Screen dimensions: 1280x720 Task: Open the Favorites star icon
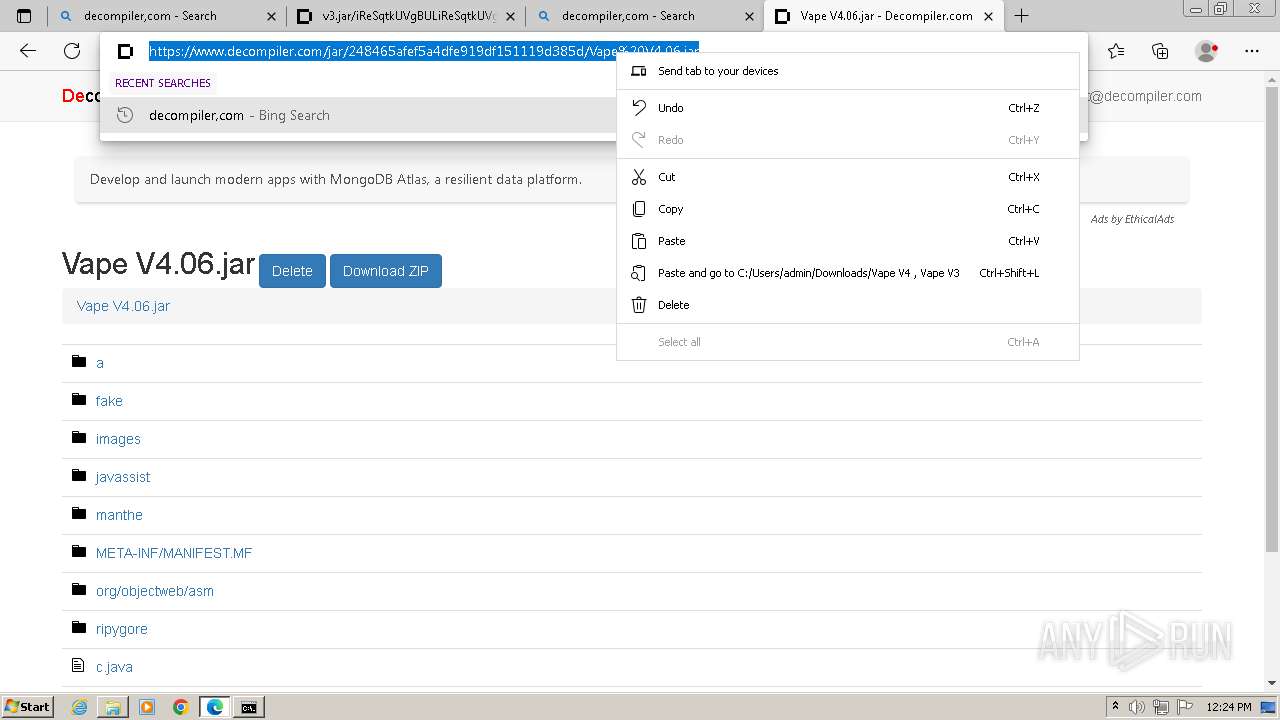point(1116,51)
